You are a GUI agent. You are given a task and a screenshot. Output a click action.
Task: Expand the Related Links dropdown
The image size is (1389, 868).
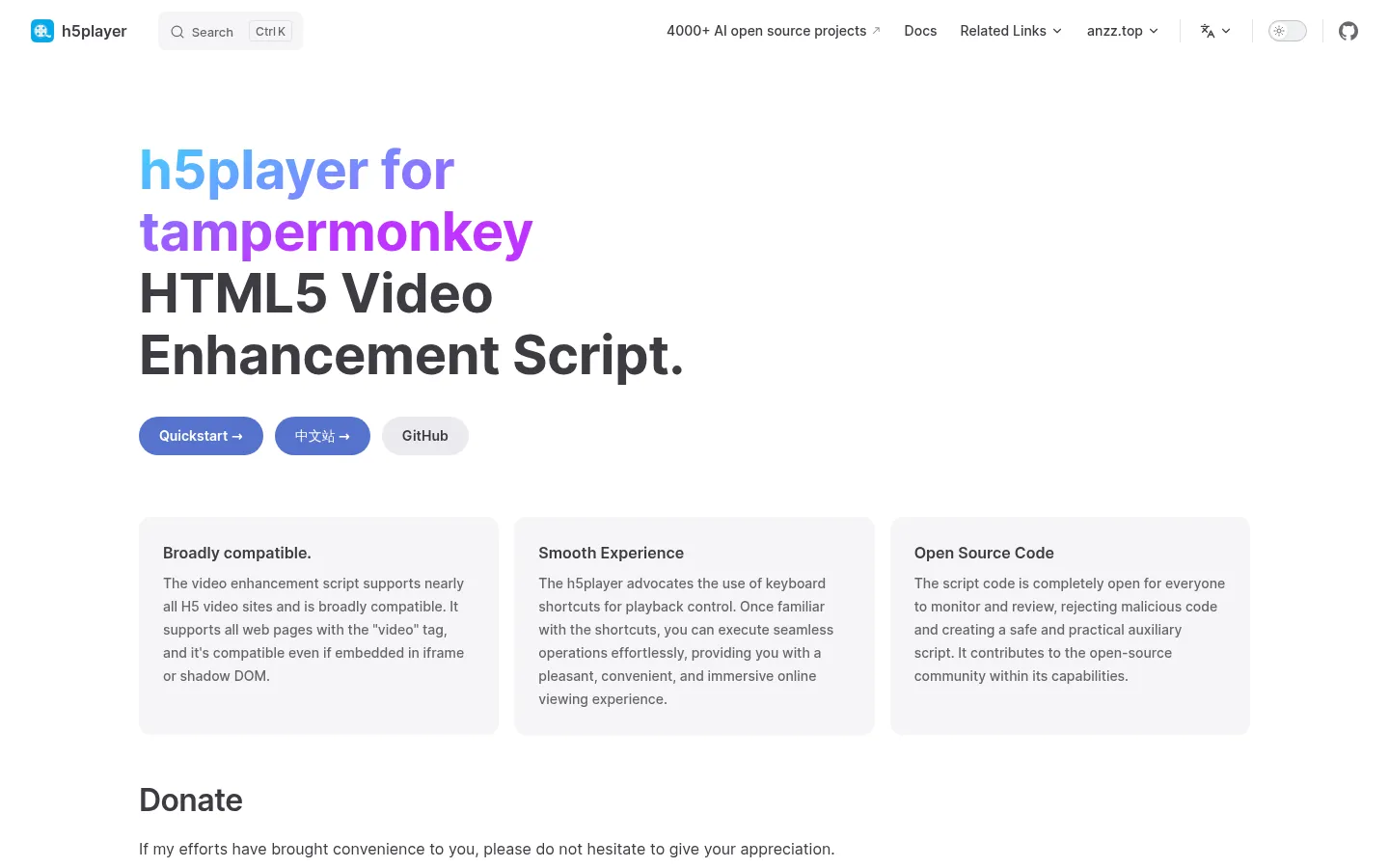[x=1011, y=31]
